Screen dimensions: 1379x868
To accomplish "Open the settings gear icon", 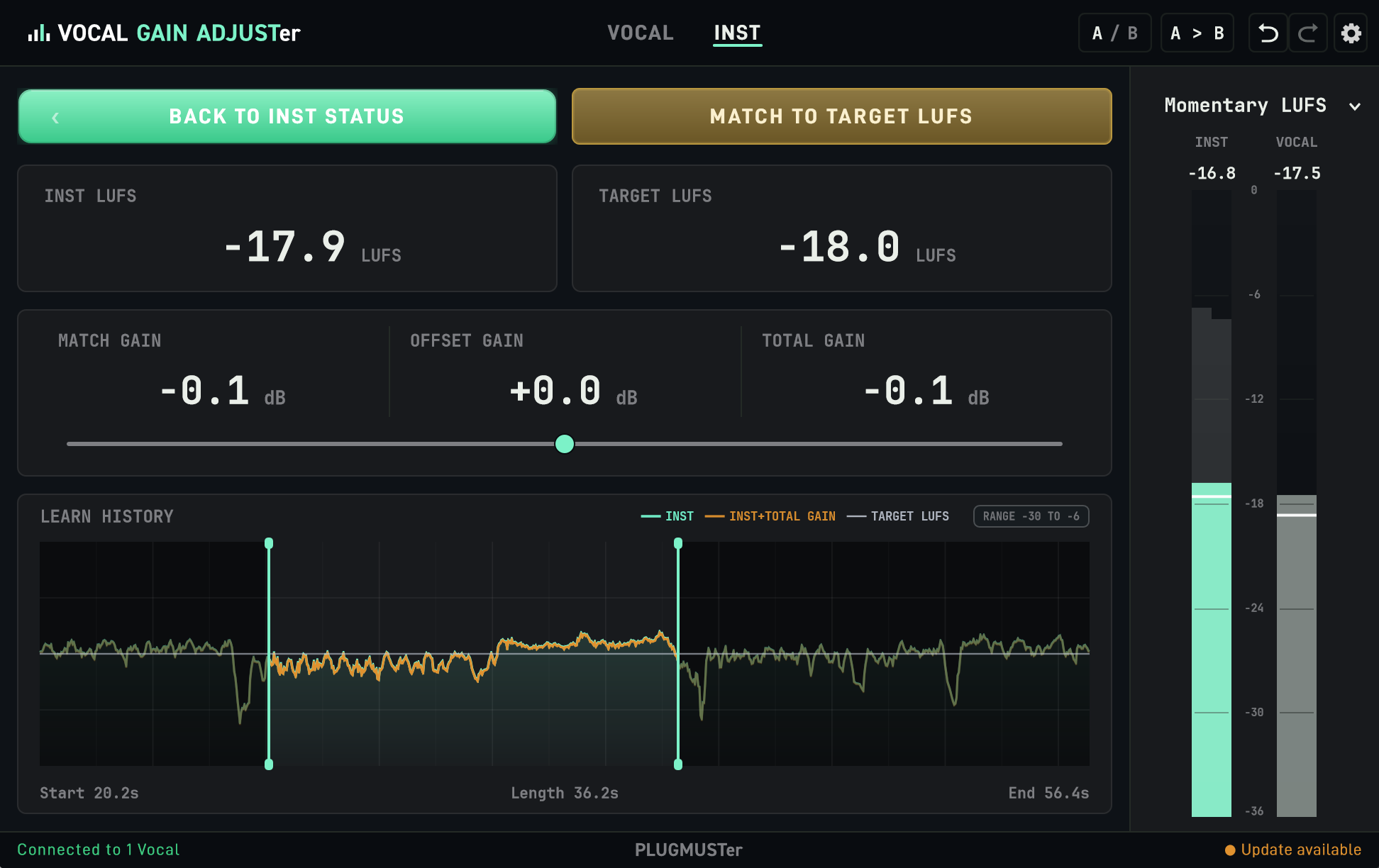I will [1351, 33].
